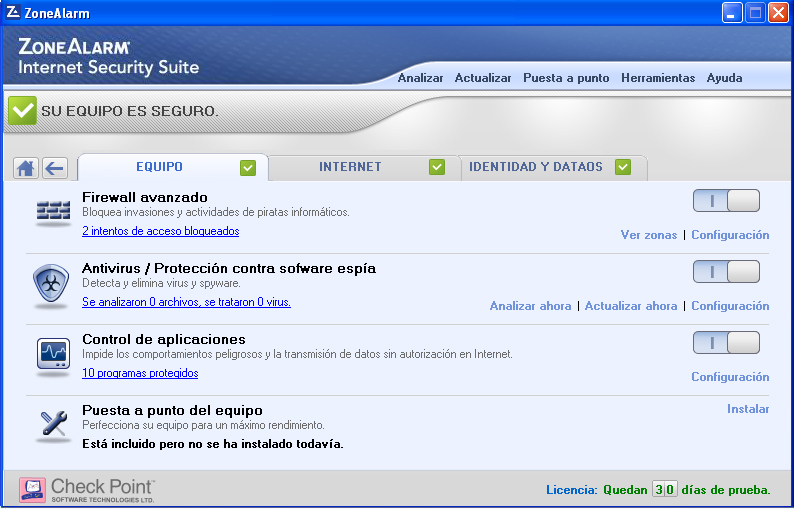
Task: Click Instalar for Puesta a punto del equipo
Action: point(748,409)
